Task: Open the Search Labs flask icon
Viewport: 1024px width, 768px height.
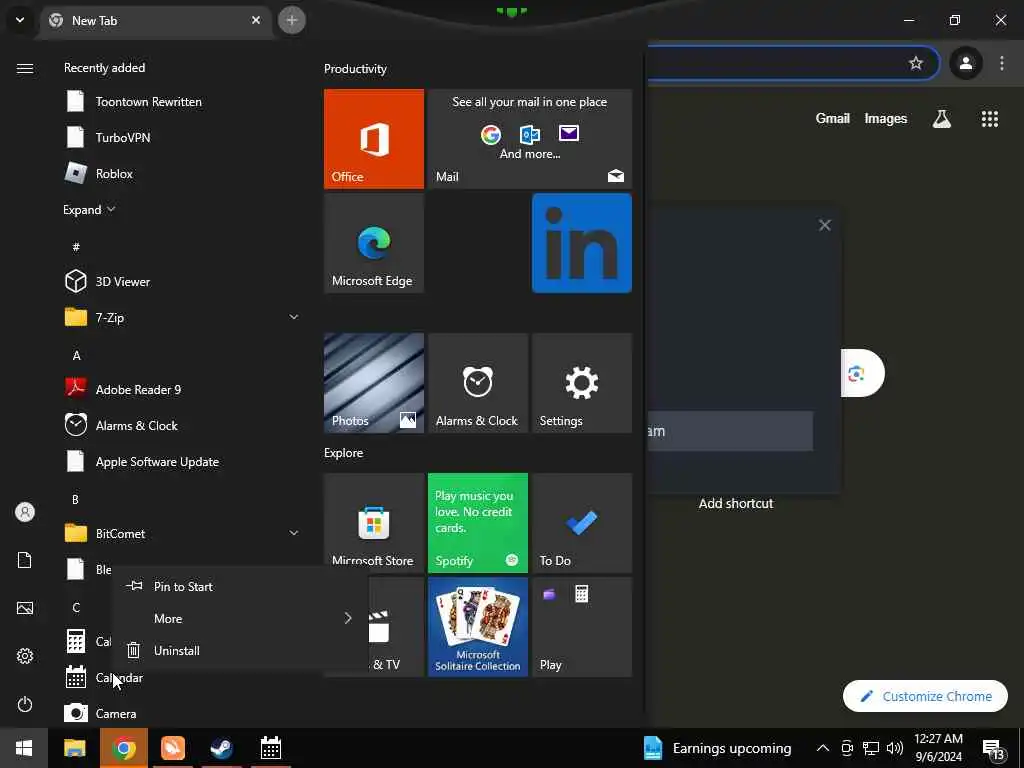Action: (941, 119)
